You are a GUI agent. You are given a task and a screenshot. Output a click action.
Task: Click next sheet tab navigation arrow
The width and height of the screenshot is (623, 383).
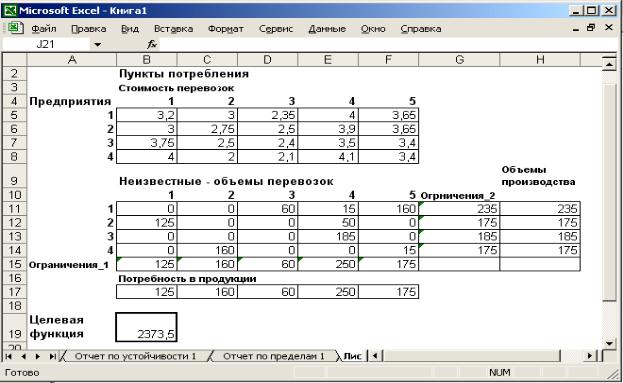click(x=38, y=356)
